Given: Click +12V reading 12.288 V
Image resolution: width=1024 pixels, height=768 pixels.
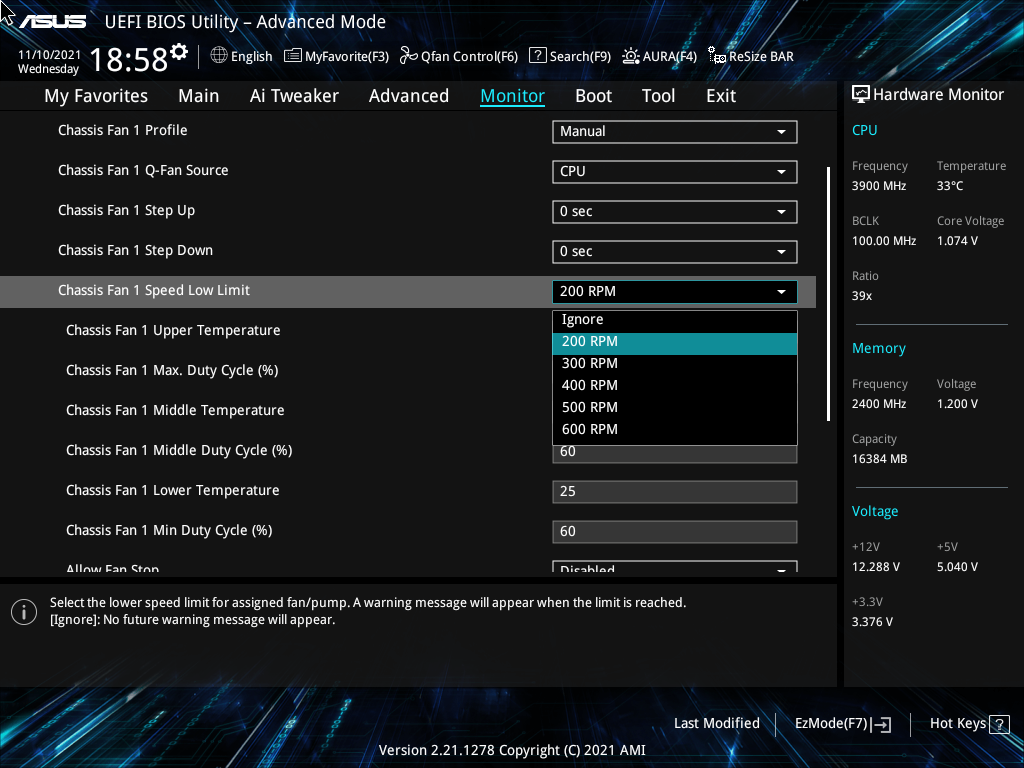Looking at the screenshot, I should click(x=876, y=567).
